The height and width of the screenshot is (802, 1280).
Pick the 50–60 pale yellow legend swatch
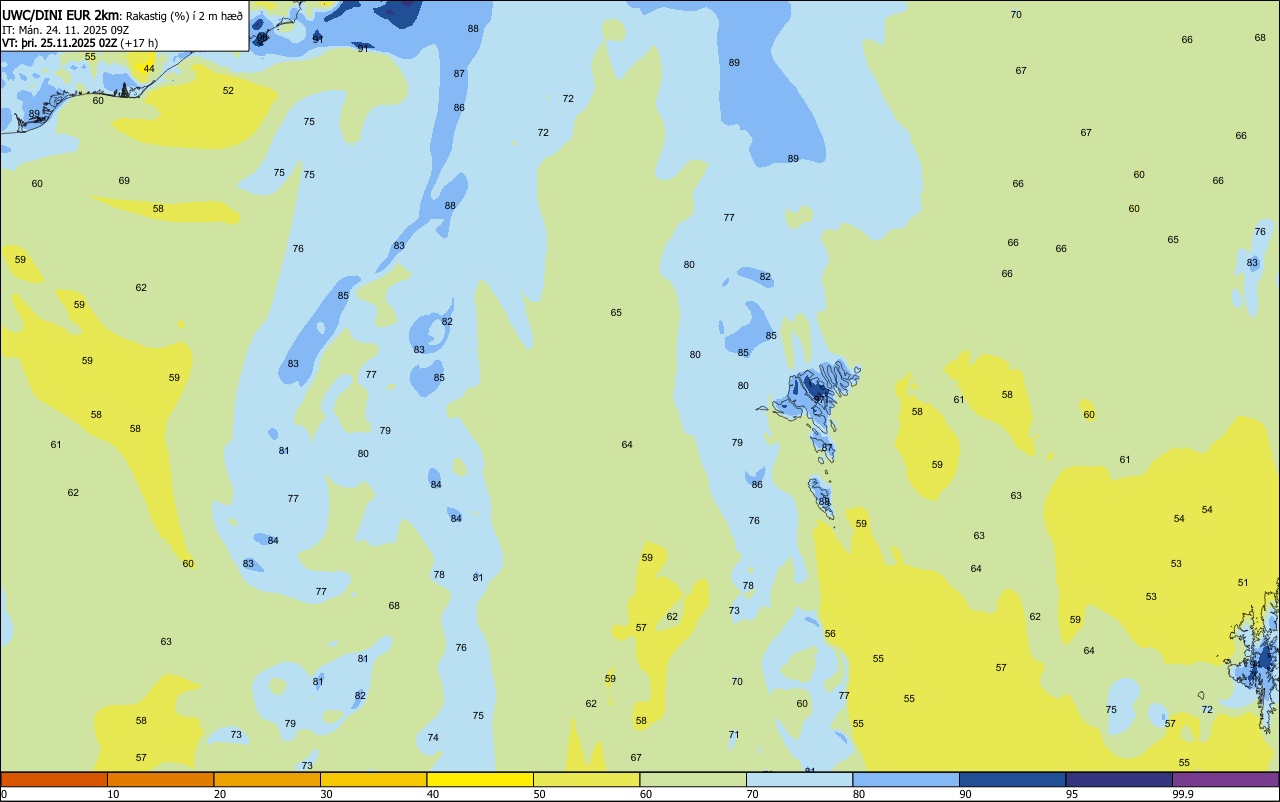(586, 779)
